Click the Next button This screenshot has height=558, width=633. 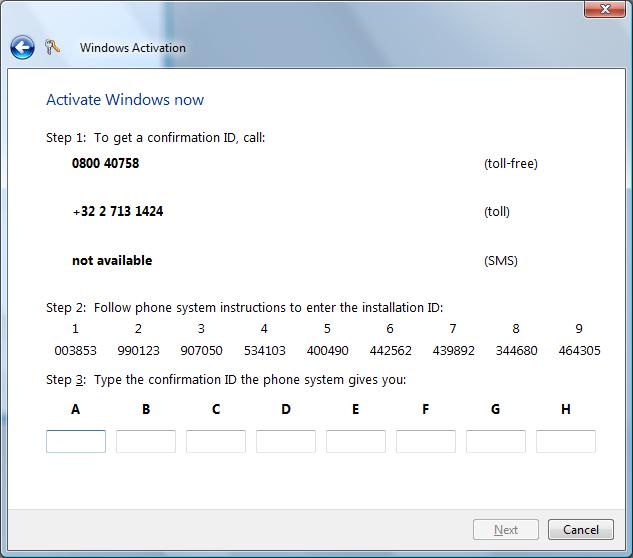[506, 530]
